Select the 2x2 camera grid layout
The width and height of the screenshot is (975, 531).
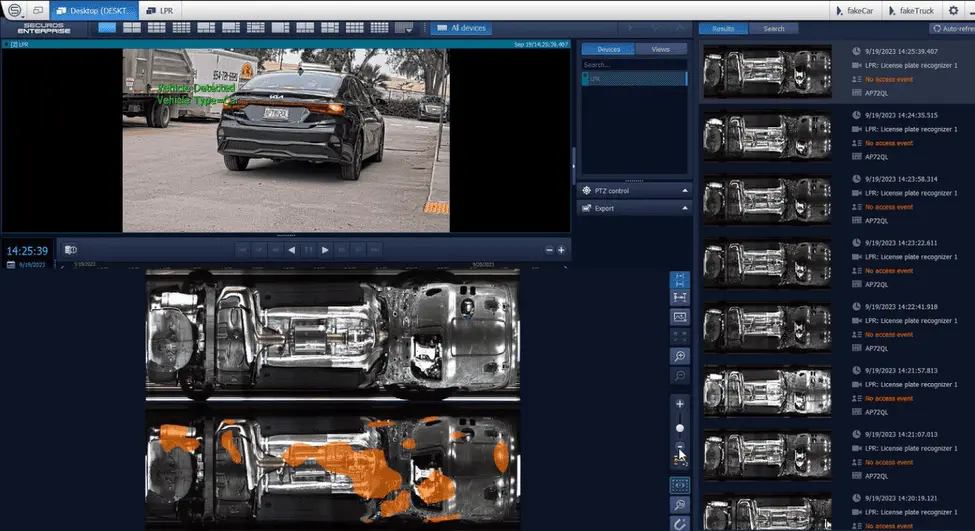[132, 28]
